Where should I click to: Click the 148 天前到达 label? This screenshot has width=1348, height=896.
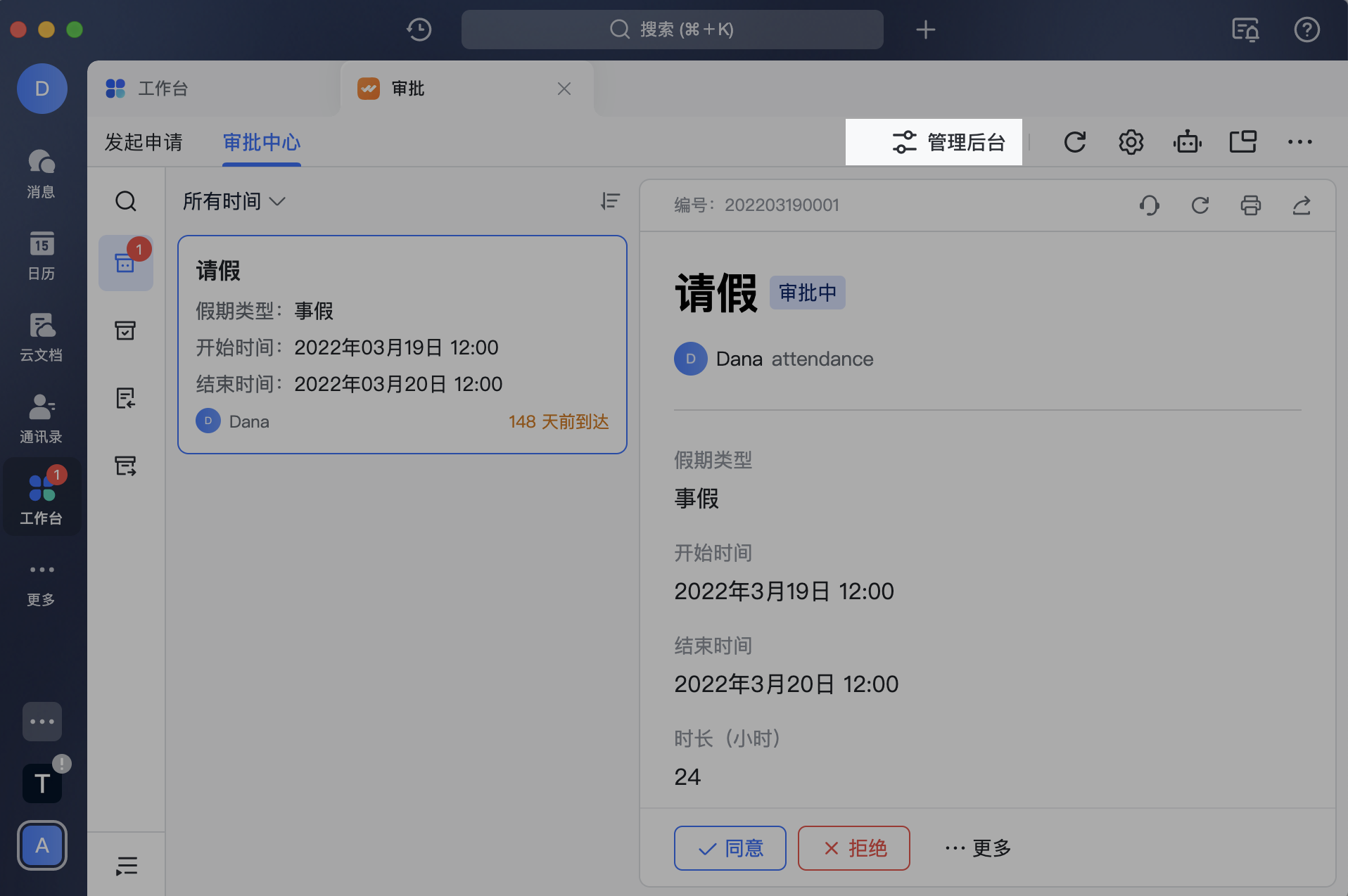(x=559, y=422)
